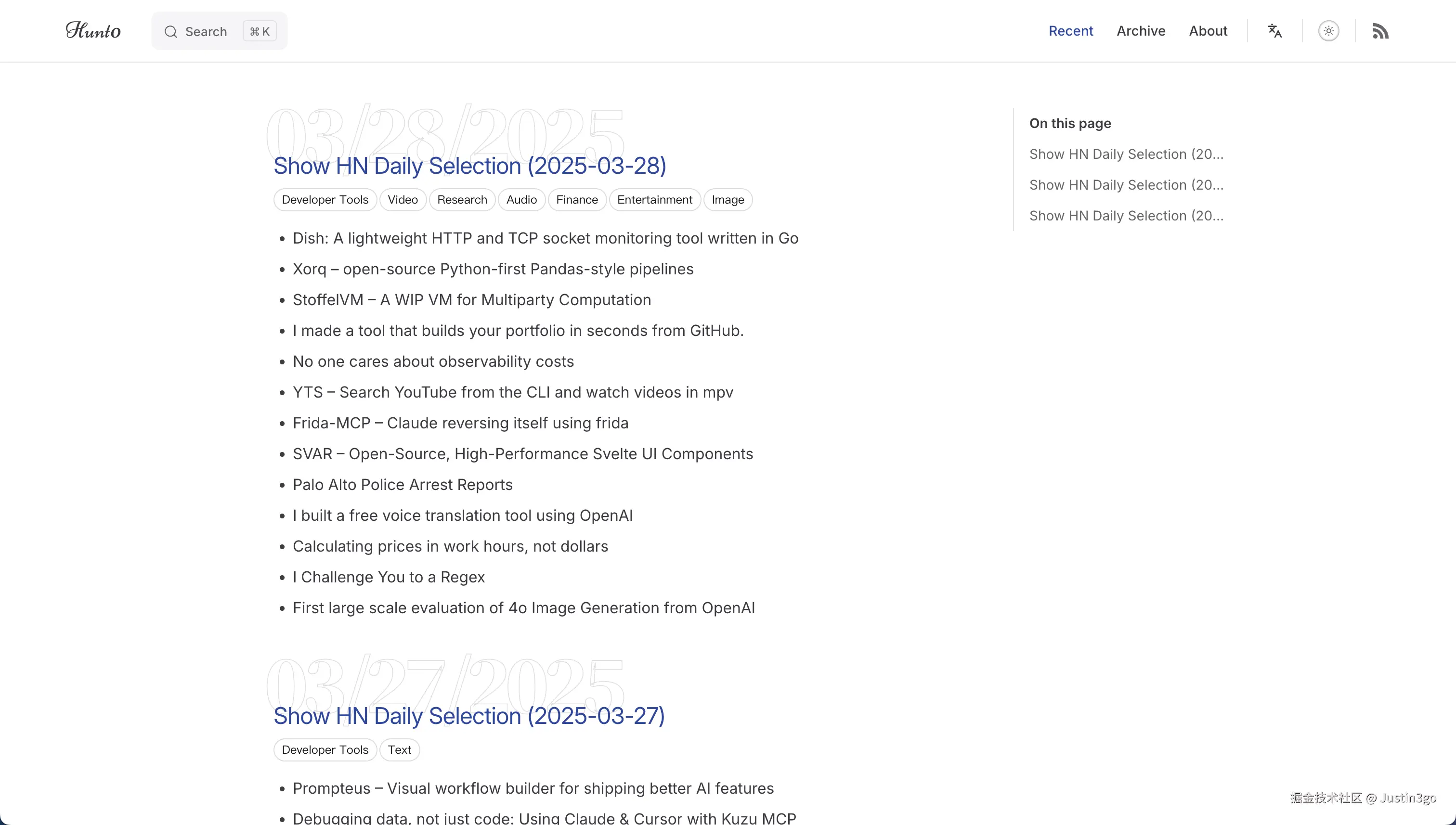Open the RSS feed icon
The height and width of the screenshot is (825, 1456).
tap(1380, 31)
